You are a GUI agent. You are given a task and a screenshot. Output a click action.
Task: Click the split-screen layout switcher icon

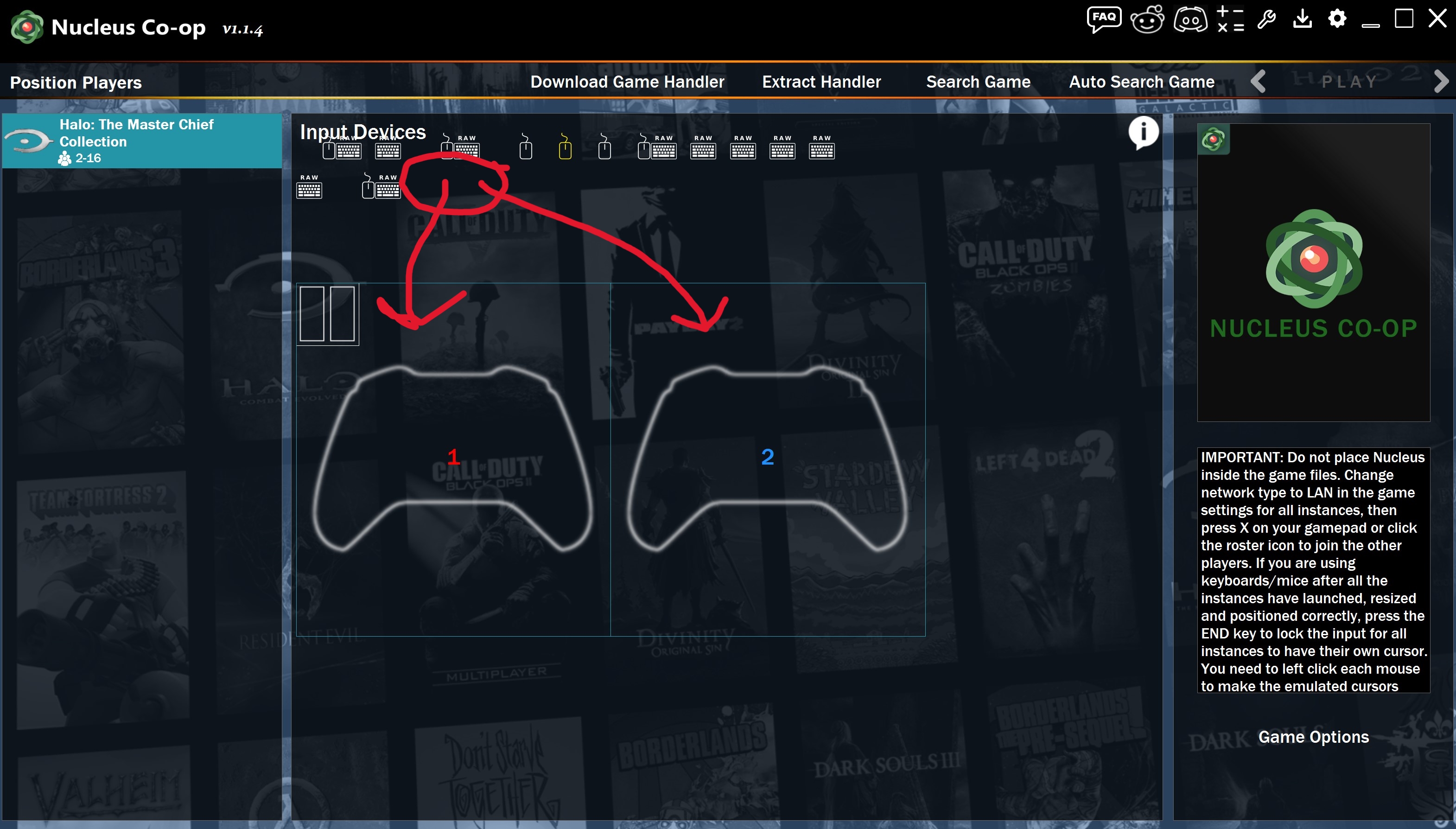point(327,314)
